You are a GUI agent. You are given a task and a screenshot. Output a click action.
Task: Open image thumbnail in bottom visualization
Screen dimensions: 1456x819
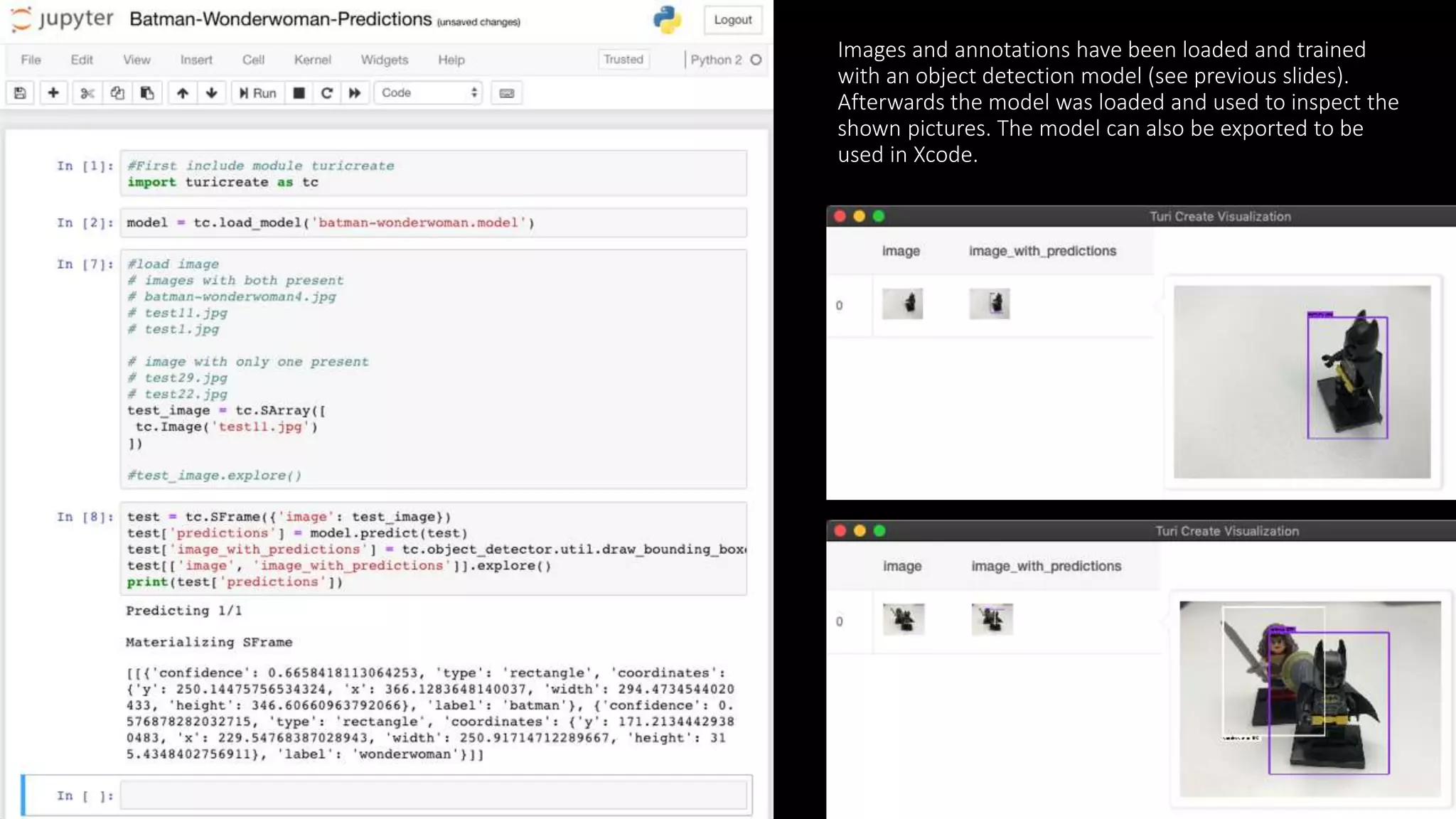904,619
